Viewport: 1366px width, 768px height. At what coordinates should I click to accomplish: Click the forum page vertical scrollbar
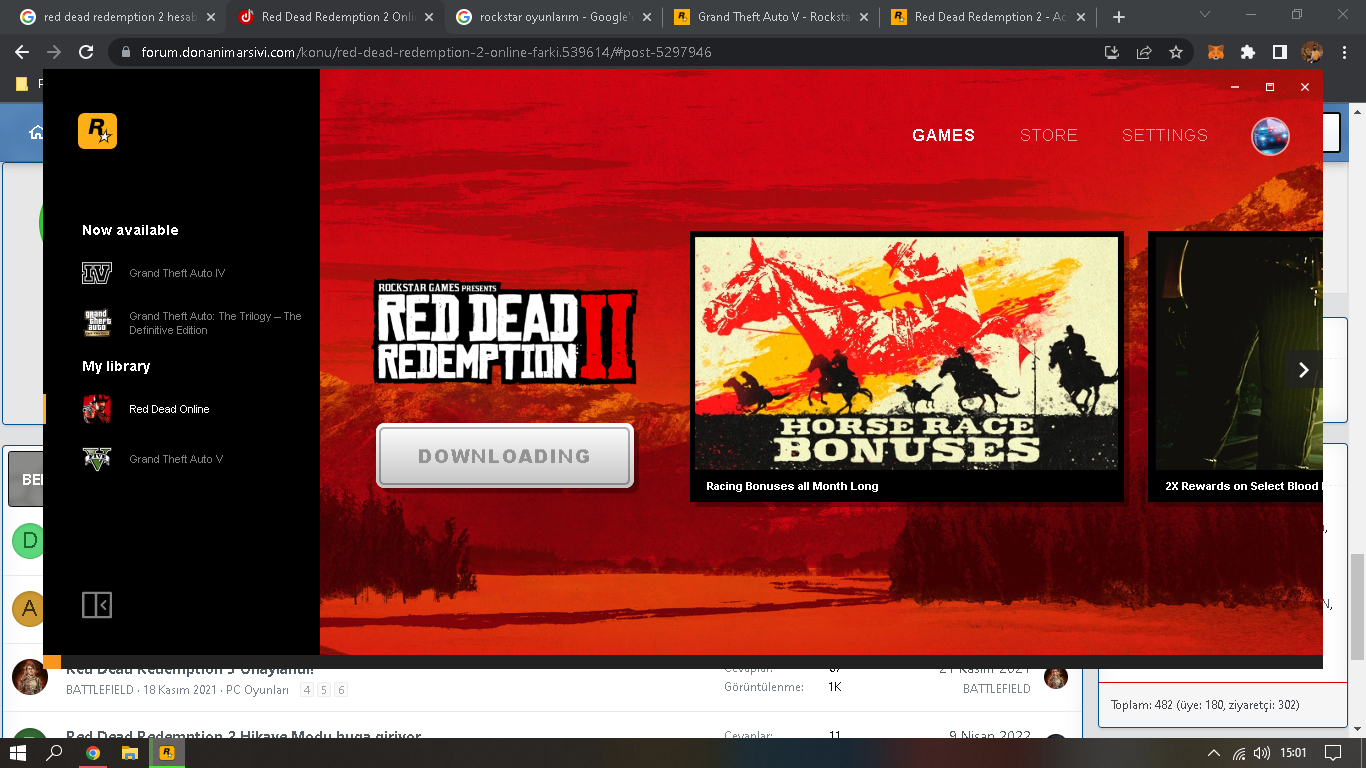click(1357, 607)
